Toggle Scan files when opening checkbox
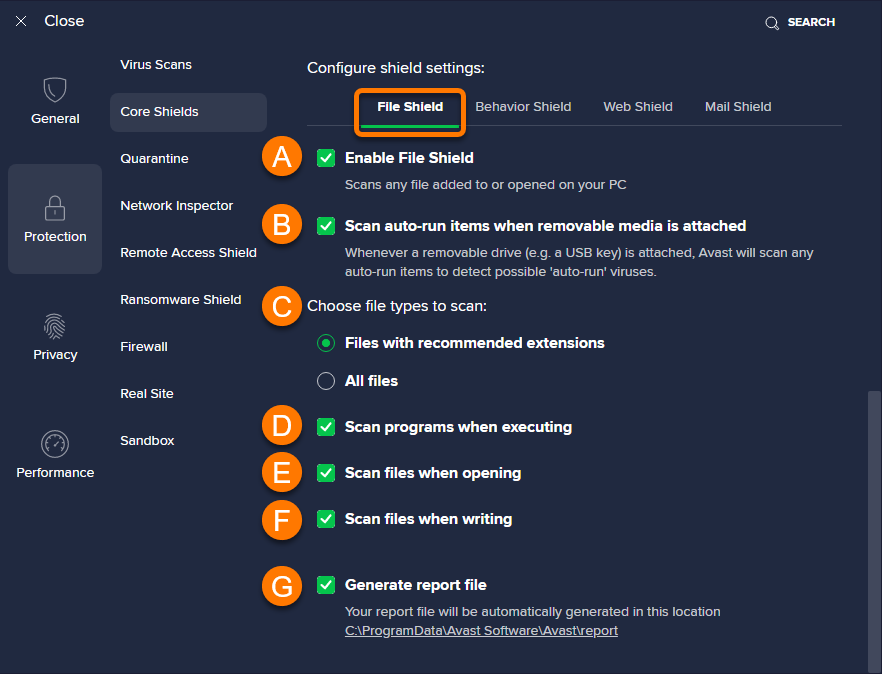The width and height of the screenshot is (882, 674). pyautogui.click(x=326, y=473)
